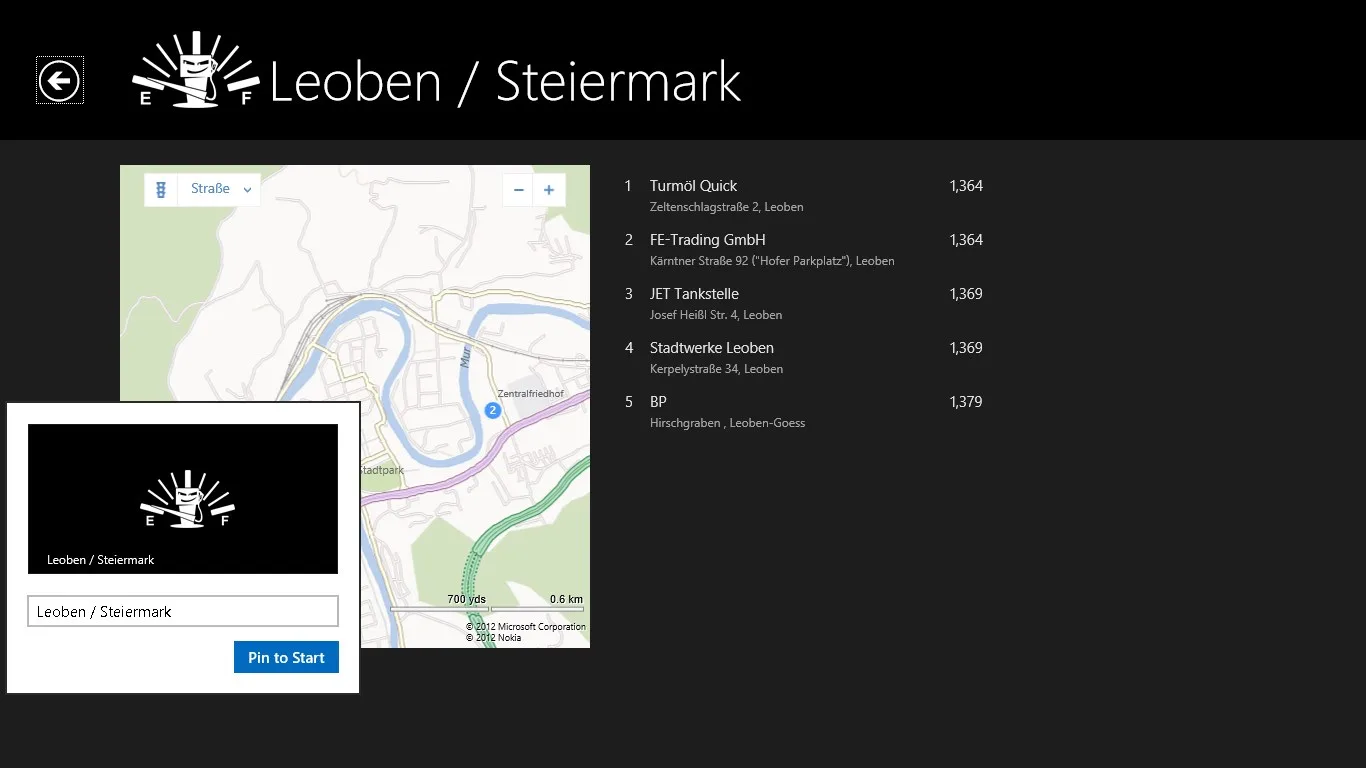Click address Hirschgraben, Leoben-Goess

click(727, 423)
